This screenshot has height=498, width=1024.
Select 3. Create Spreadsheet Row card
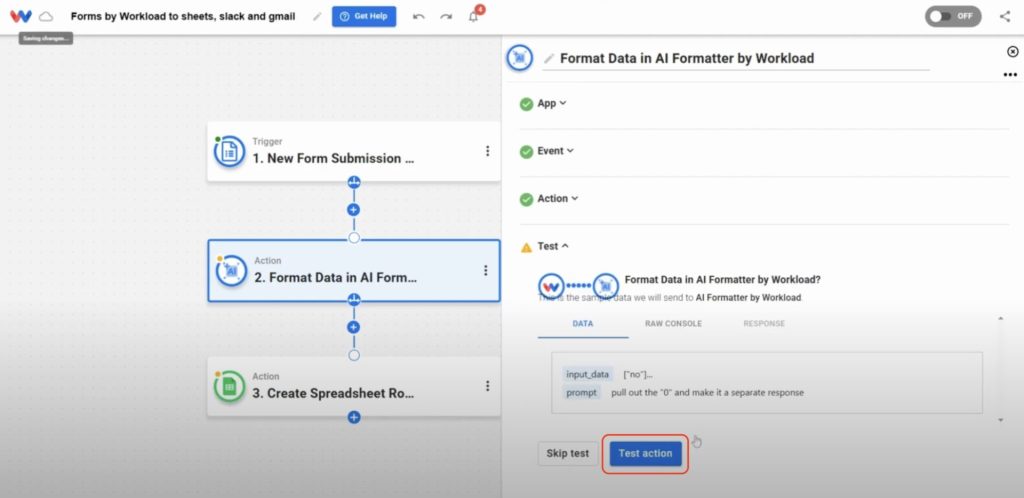point(354,386)
